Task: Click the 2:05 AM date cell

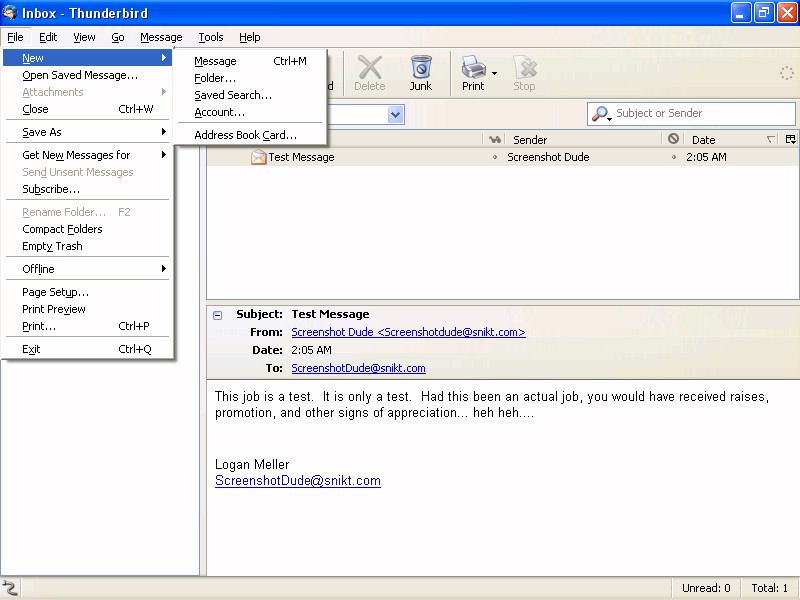Action: [706, 157]
